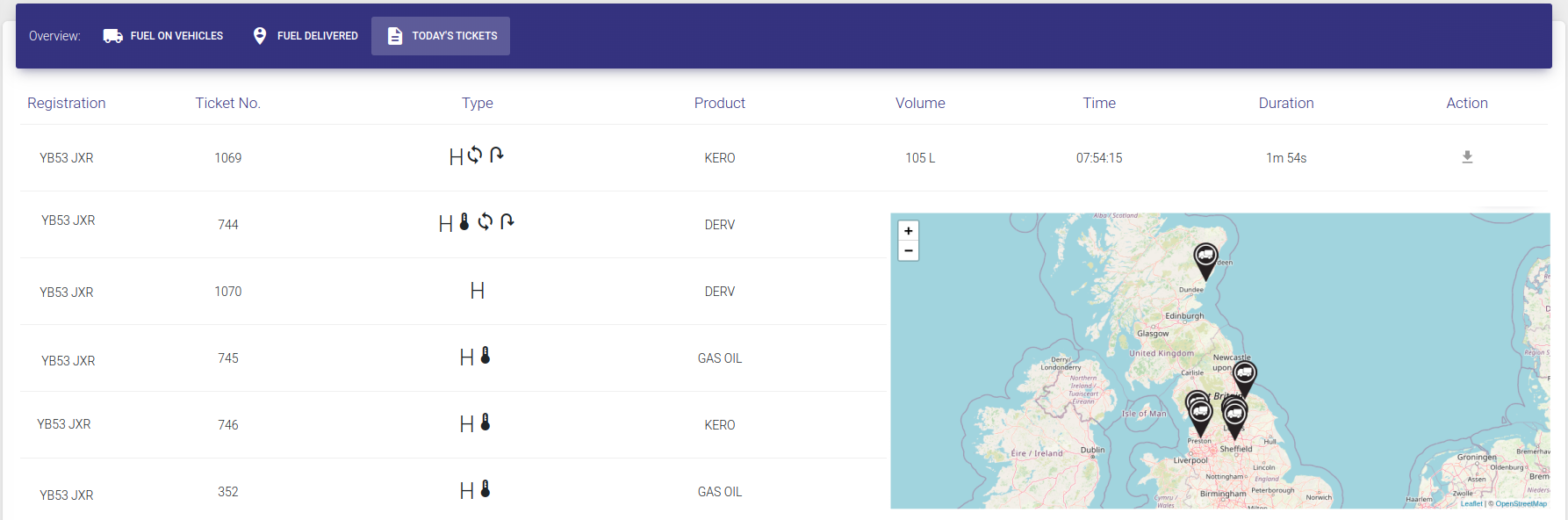Screen dimensions: 1568x520
Task: Open the Leaflet attribution link
Action: tap(1471, 504)
